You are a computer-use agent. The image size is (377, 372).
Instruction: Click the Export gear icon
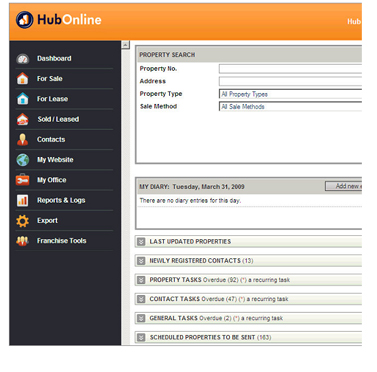click(23, 221)
